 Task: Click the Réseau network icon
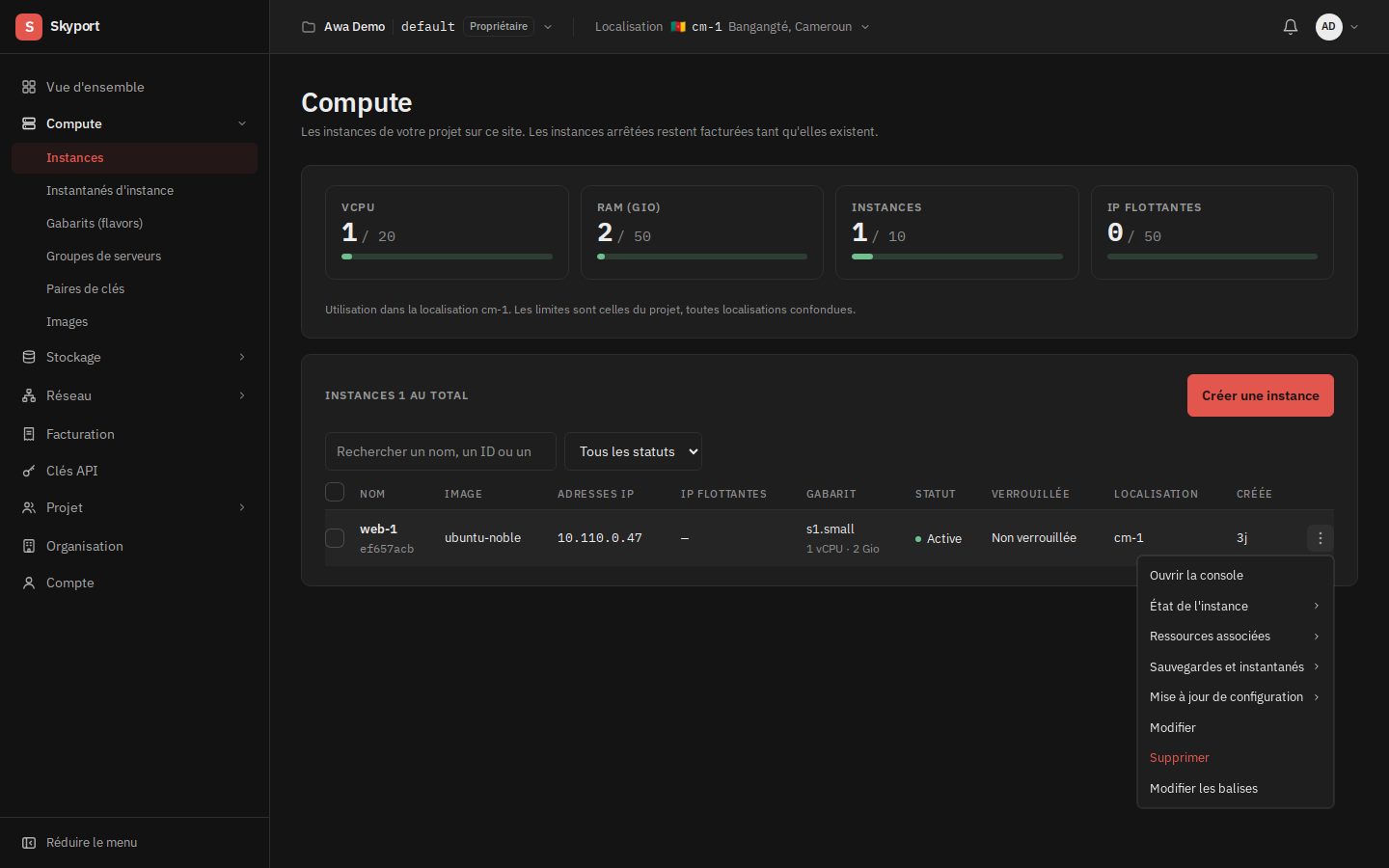pos(29,395)
